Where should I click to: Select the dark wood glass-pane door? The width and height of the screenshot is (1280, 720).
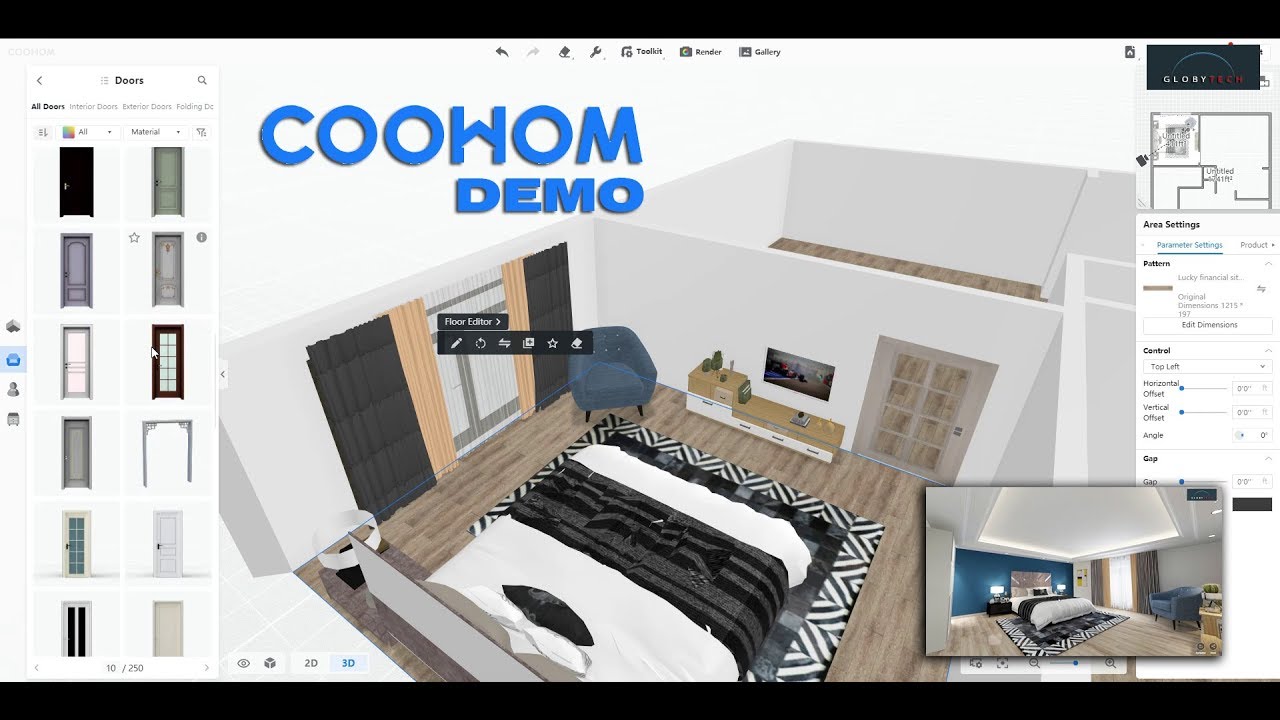tap(168, 362)
